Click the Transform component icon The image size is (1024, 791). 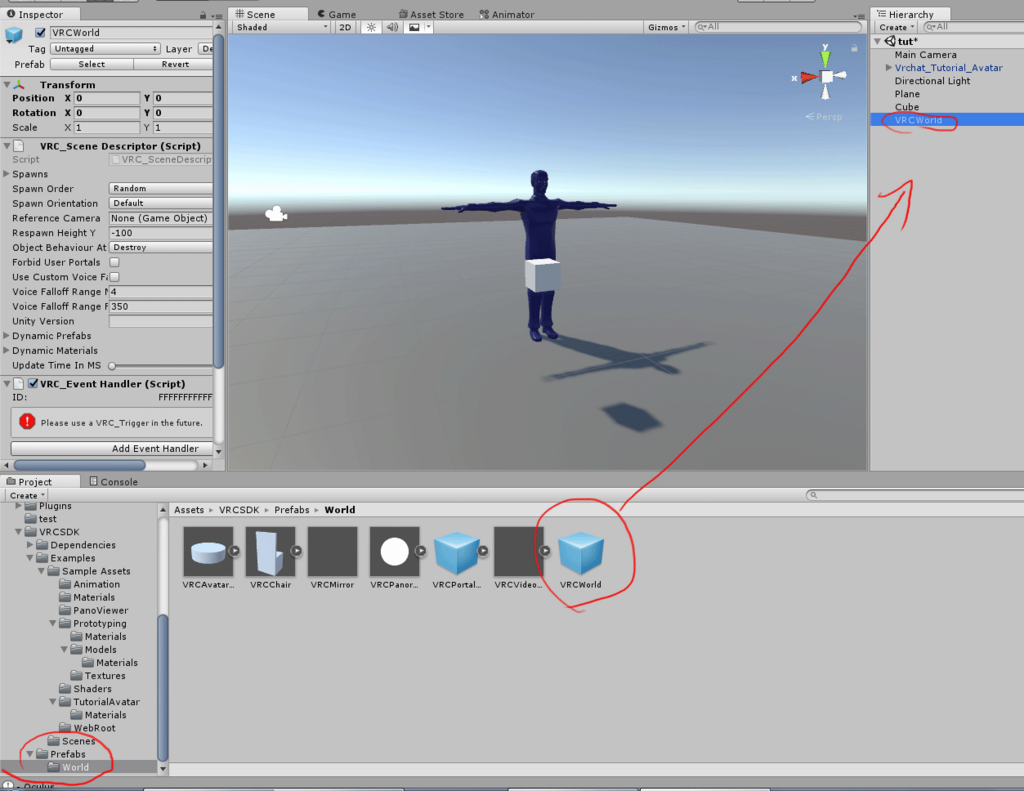[x=19, y=85]
